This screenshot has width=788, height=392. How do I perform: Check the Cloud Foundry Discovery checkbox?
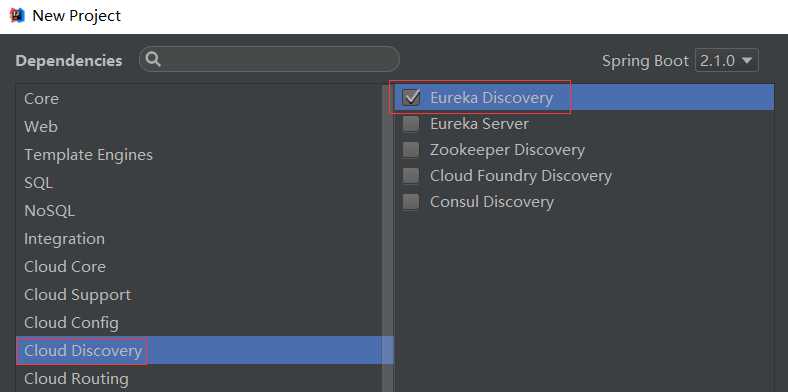coord(411,175)
